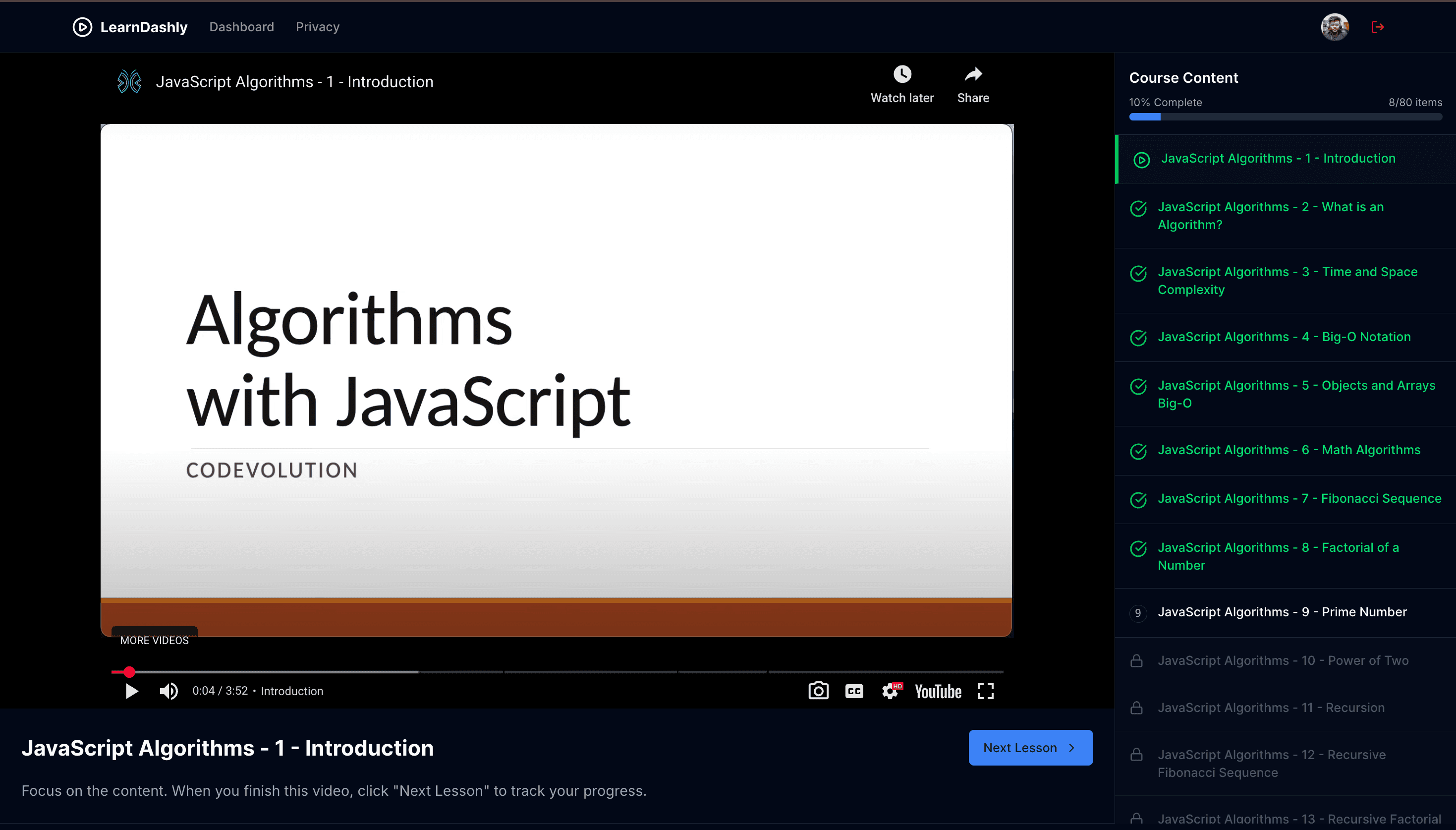The height and width of the screenshot is (830, 1456).
Task: Click the YouTube logo in the player controls
Action: pyautogui.click(x=937, y=691)
